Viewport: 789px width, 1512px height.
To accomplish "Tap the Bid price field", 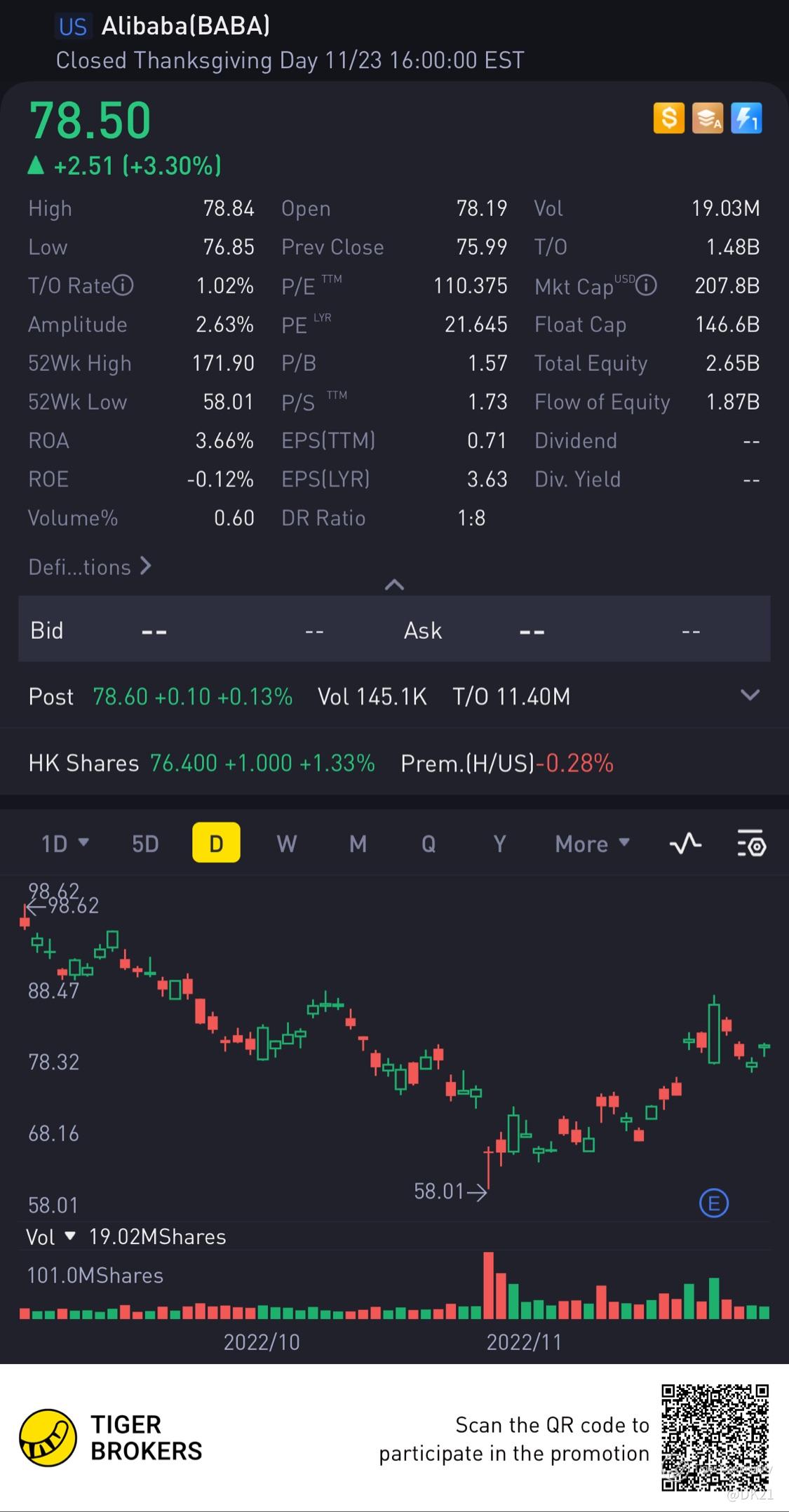I will [x=154, y=631].
